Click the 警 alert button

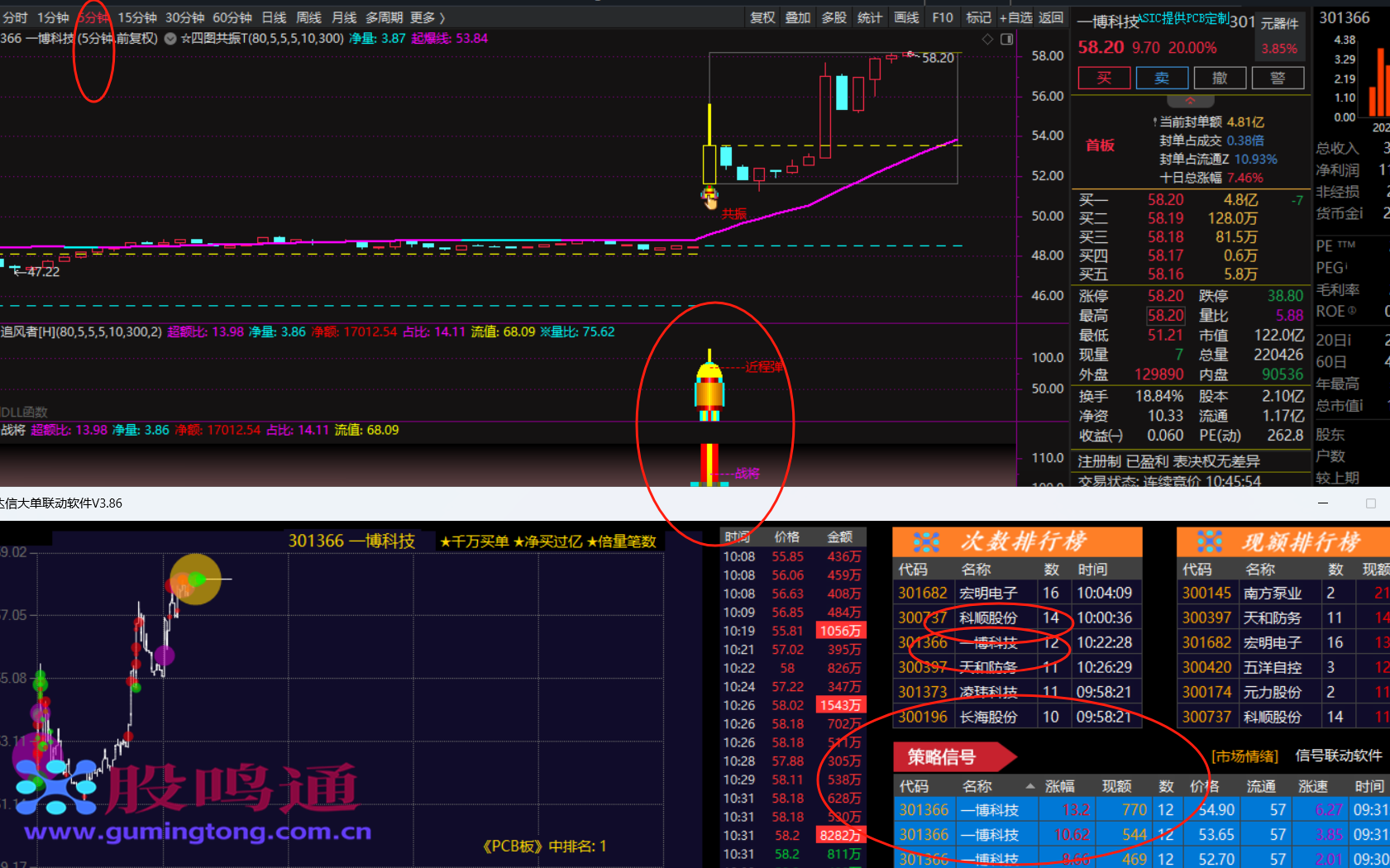(1278, 78)
